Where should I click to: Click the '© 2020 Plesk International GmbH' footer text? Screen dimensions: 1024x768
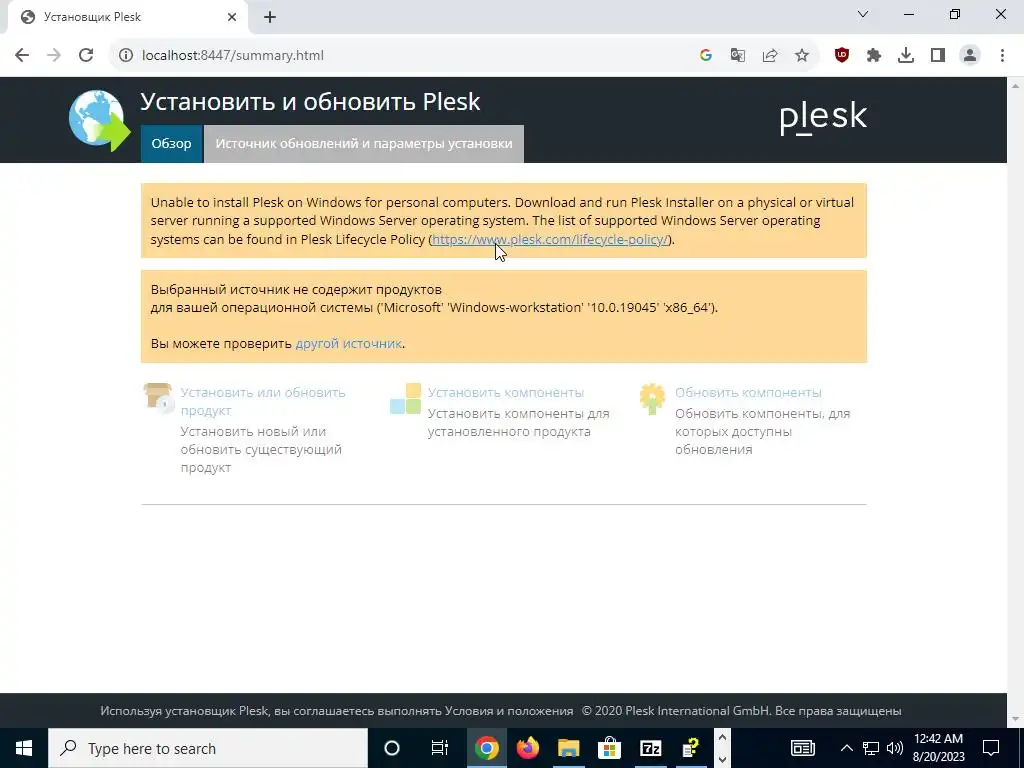pos(676,711)
